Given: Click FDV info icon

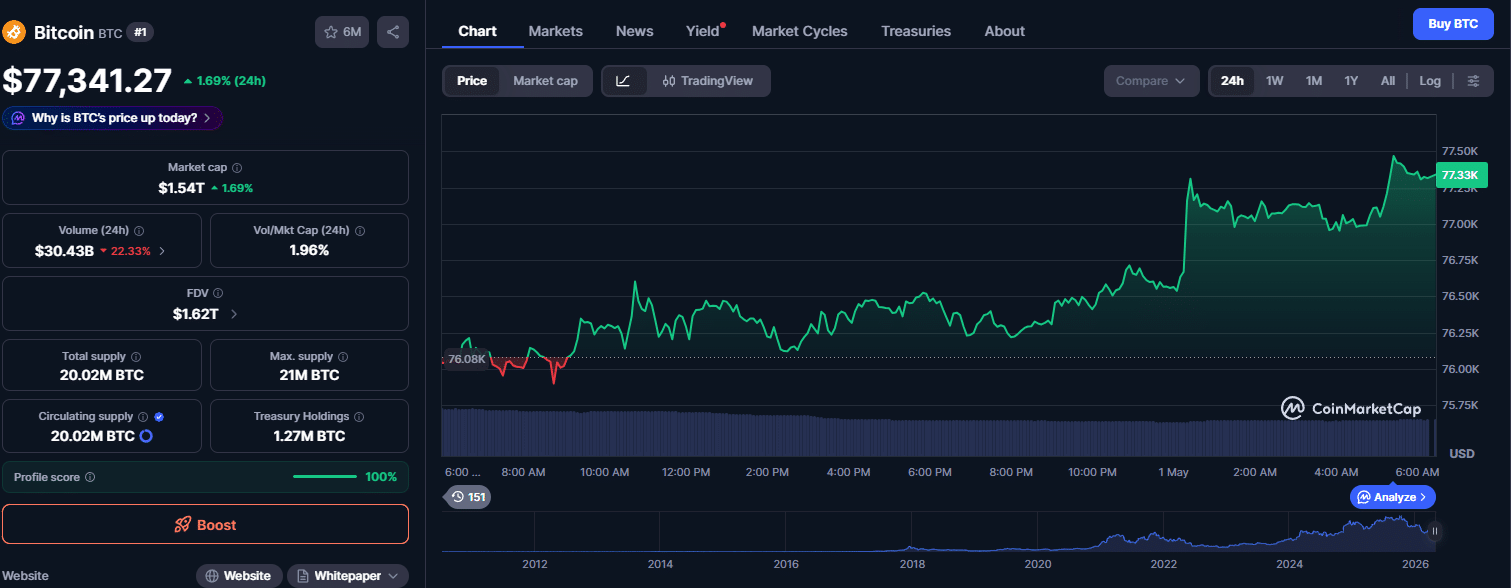Looking at the screenshot, I should click(218, 293).
